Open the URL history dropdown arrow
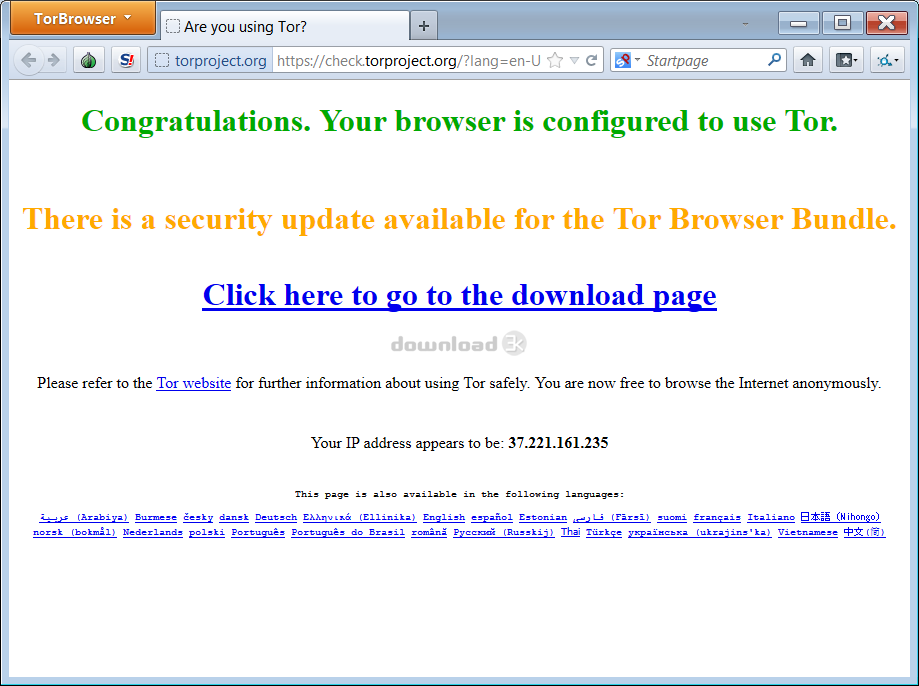 coord(574,60)
